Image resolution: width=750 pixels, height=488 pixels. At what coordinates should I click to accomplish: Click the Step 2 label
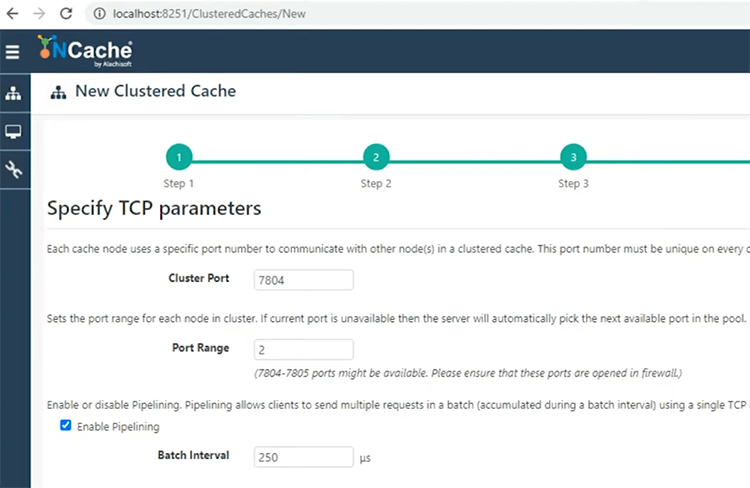coord(376,184)
